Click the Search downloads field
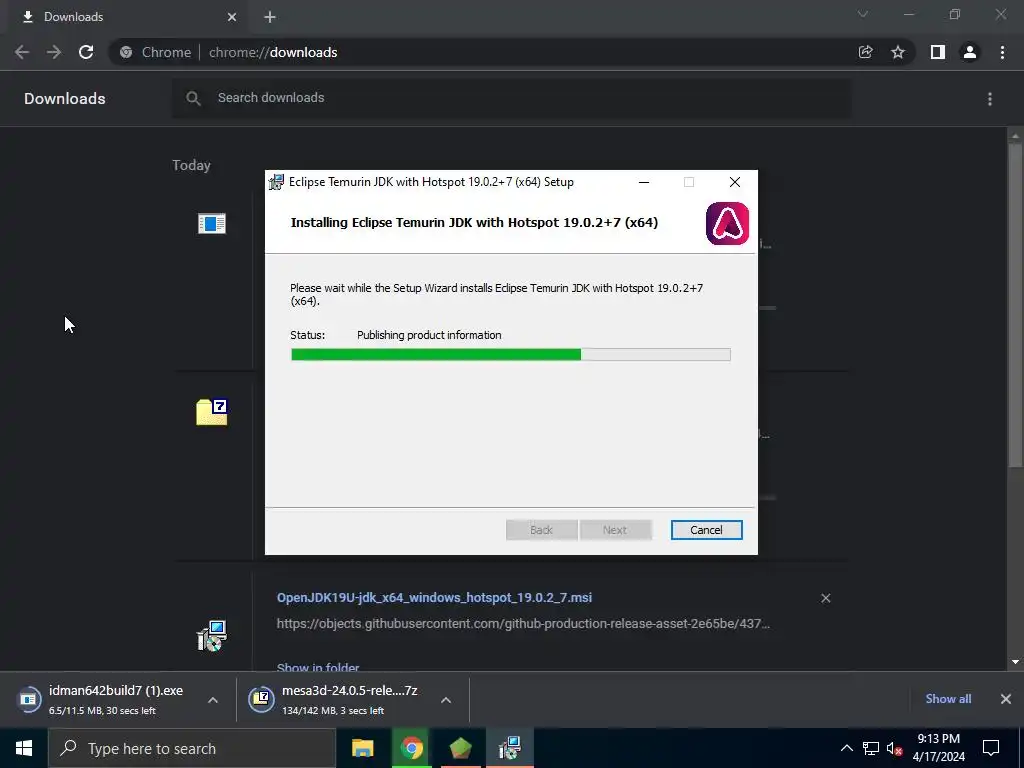This screenshot has height=768, width=1024. 511,98
